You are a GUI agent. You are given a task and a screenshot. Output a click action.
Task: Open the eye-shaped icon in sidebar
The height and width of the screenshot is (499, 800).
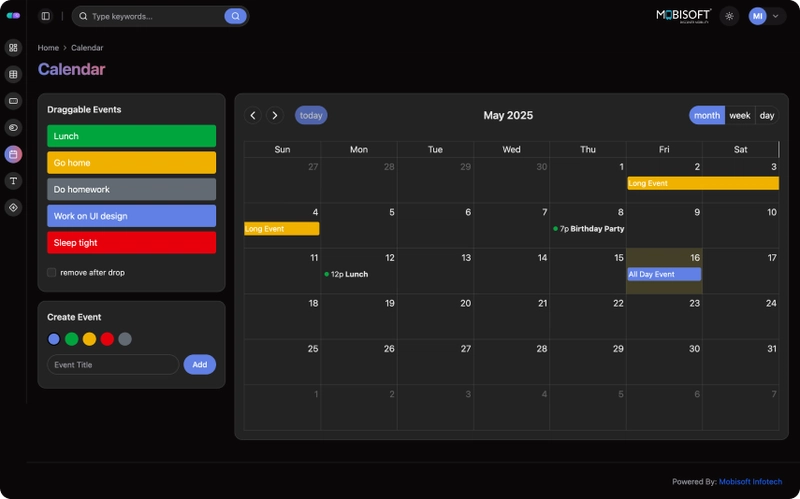pyautogui.click(x=13, y=128)
